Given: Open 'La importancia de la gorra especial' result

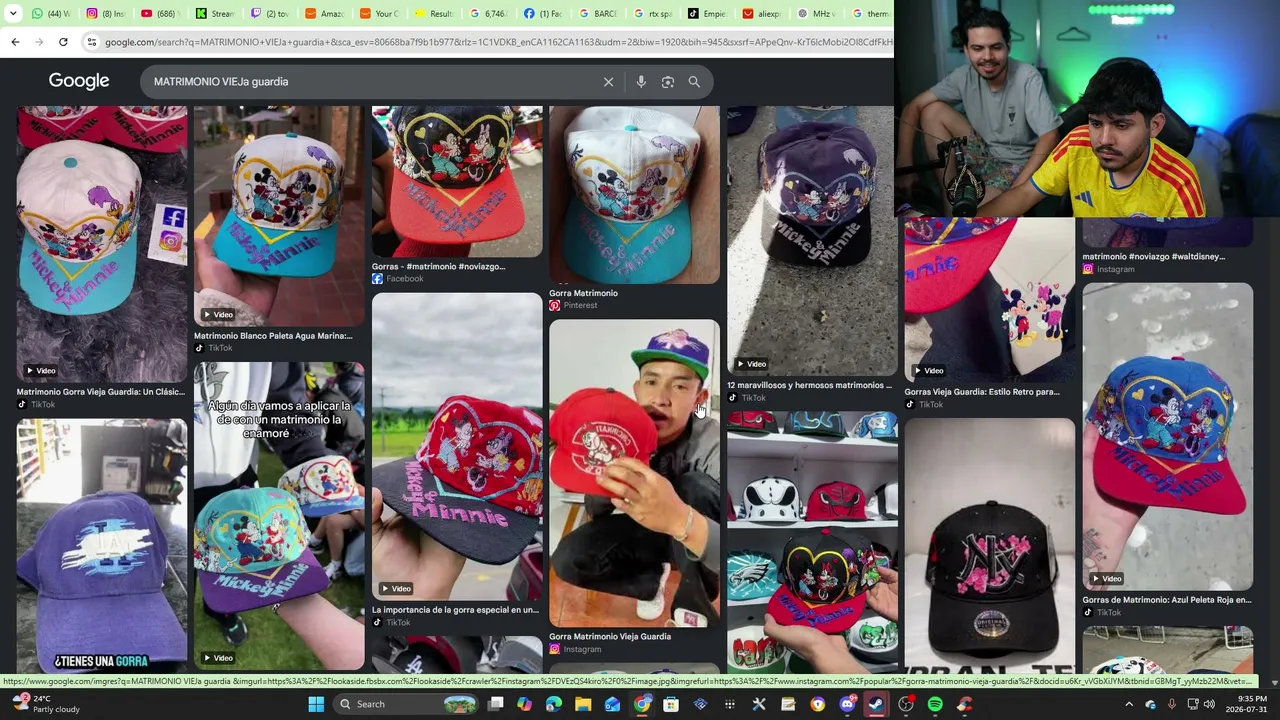Looking at the screenshot, I should 455,610.
